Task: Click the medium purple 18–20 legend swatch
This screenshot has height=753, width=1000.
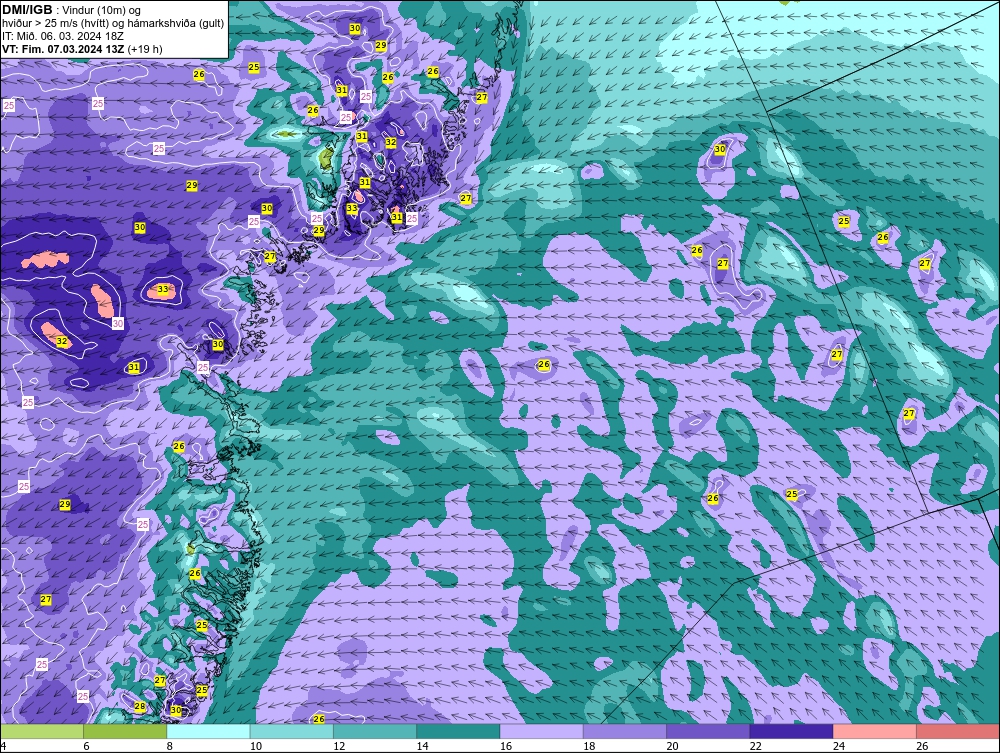Action: 624,731
